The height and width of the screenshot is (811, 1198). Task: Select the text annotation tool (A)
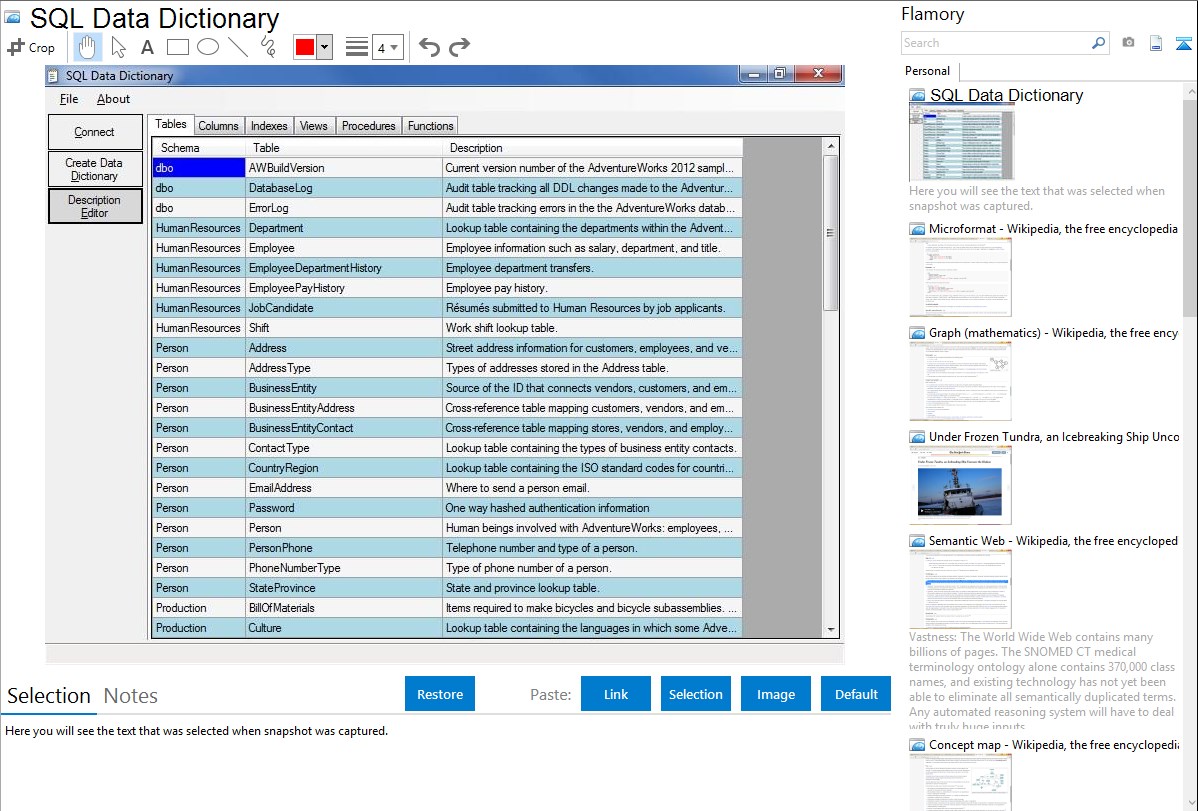pos(147,47)
